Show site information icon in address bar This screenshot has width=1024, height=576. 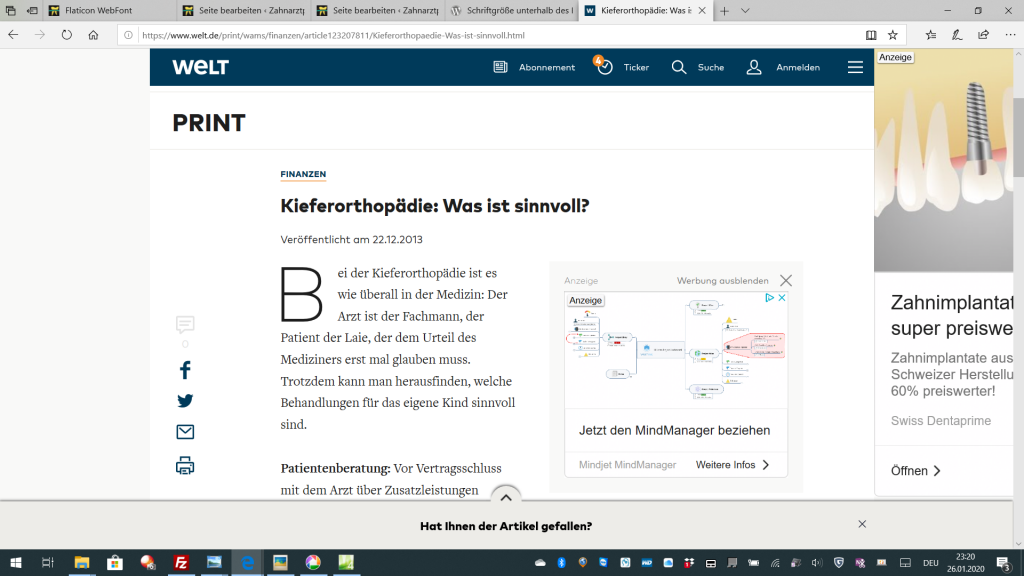coord(128,35)
